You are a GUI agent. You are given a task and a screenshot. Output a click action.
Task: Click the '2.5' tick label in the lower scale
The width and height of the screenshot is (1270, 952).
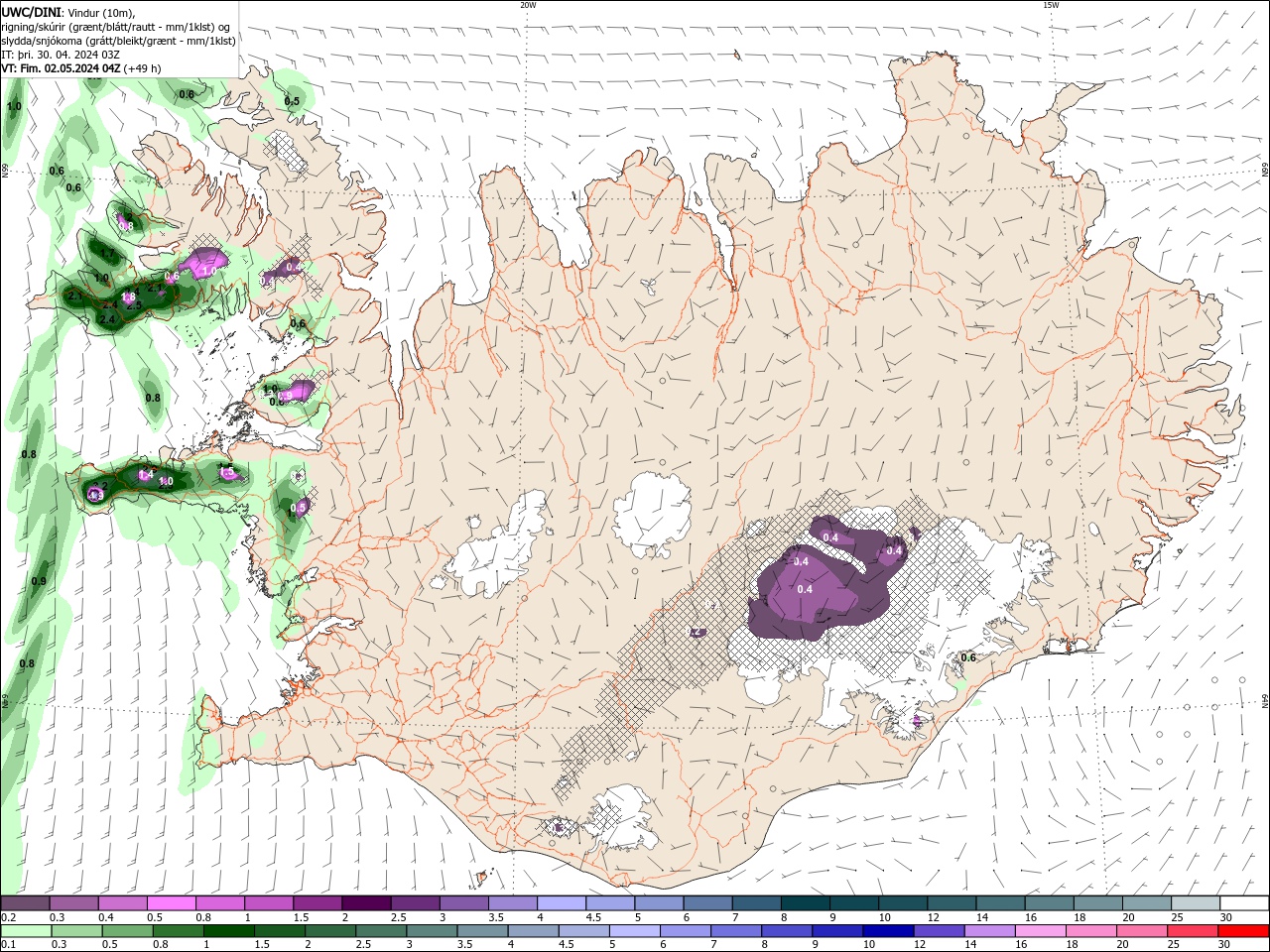pyautogui.click(x=362, y=945)
